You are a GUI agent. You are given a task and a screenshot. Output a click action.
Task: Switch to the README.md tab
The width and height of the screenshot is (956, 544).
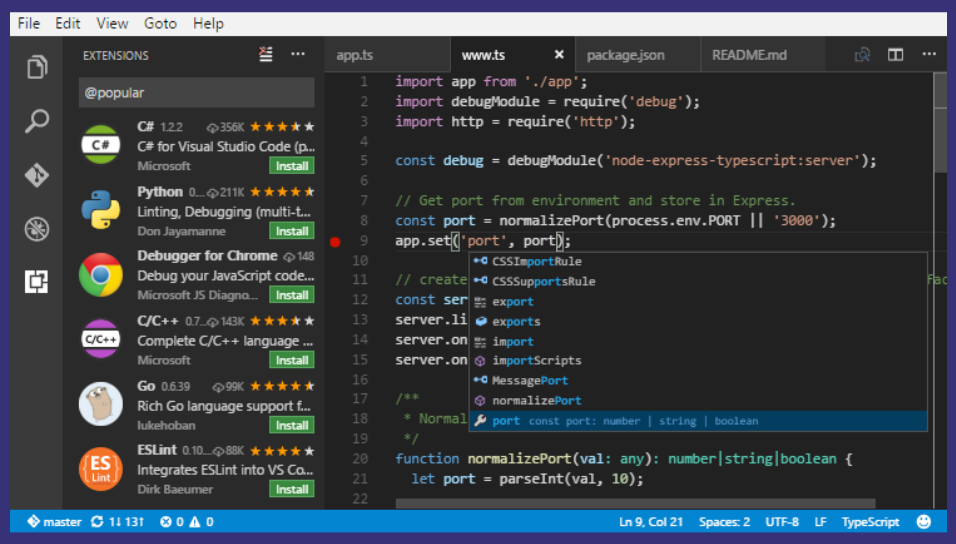click(763, 55)
